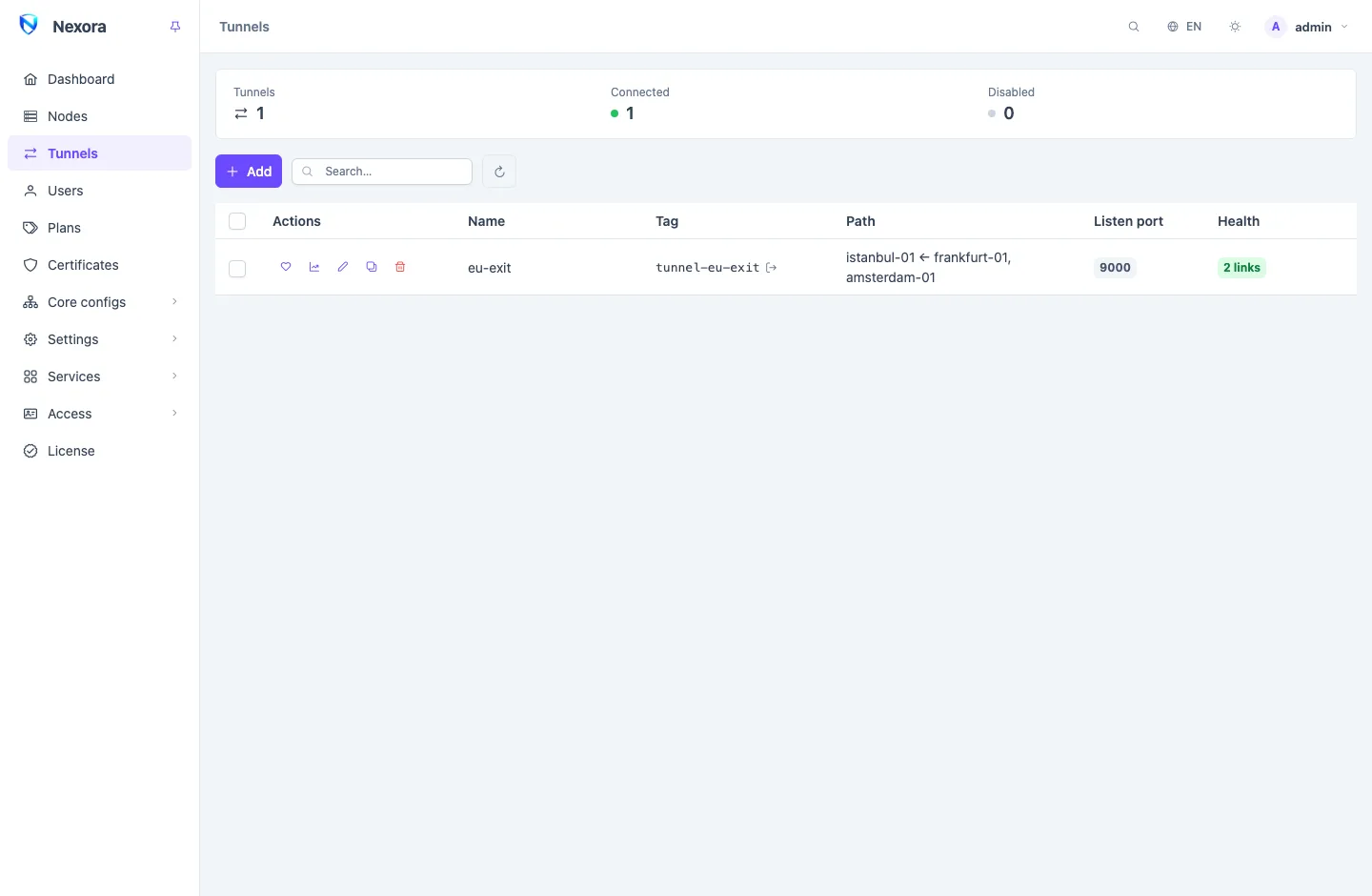Expand the Access submenu
This screenshot has height=896, width=1372.
click(100, 414)
